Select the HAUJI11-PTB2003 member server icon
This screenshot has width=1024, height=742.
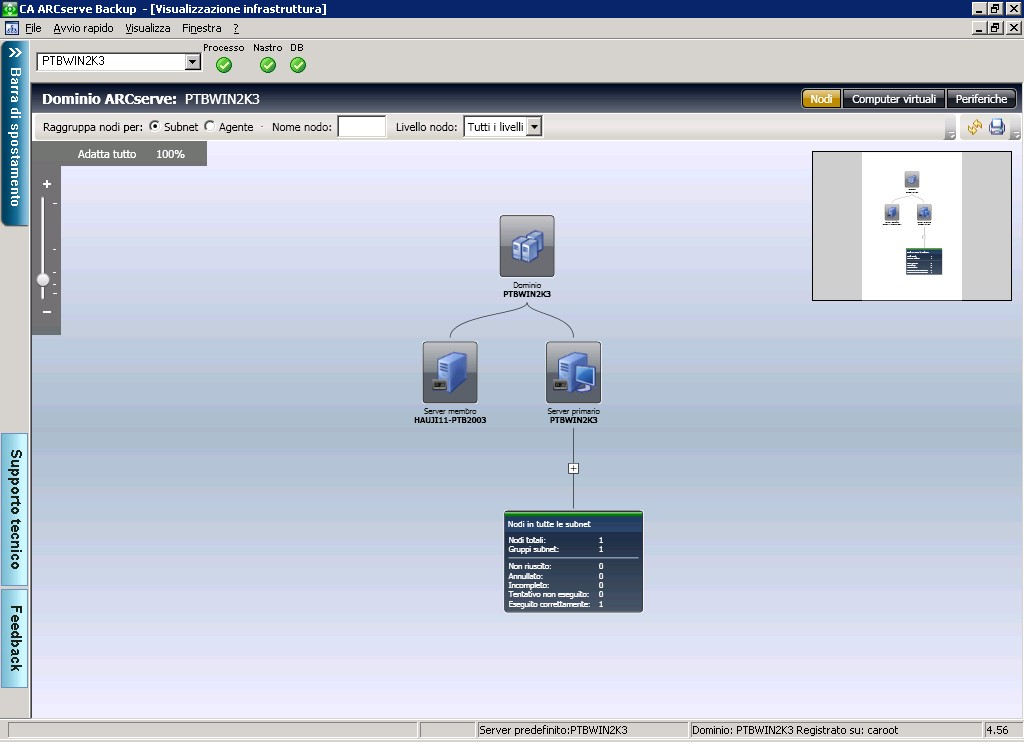[450, 372]
